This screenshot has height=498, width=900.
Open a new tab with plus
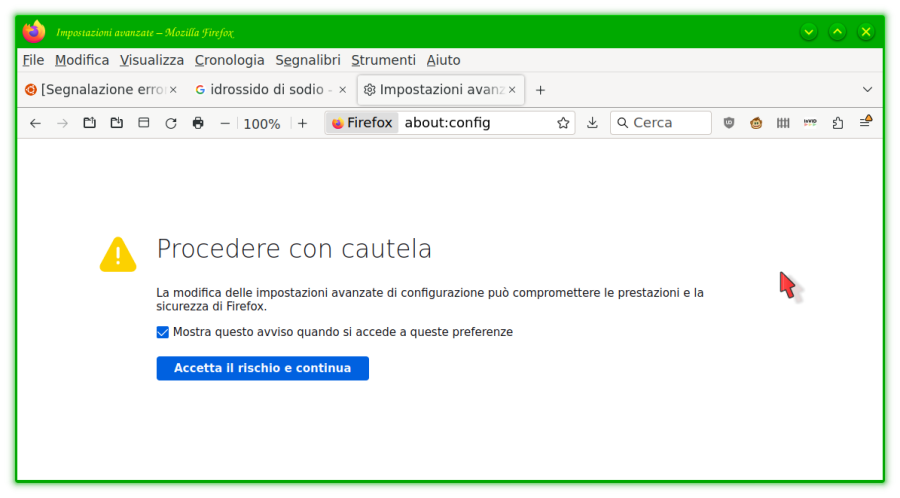[x=540, y=90]
